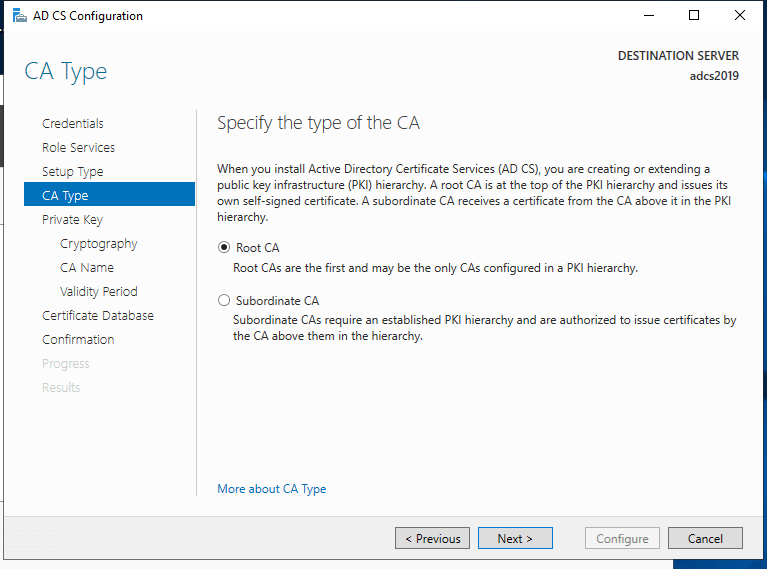Select the Root CA radio button
Screen dimensions: 767x569
click(x=224, y=248)
